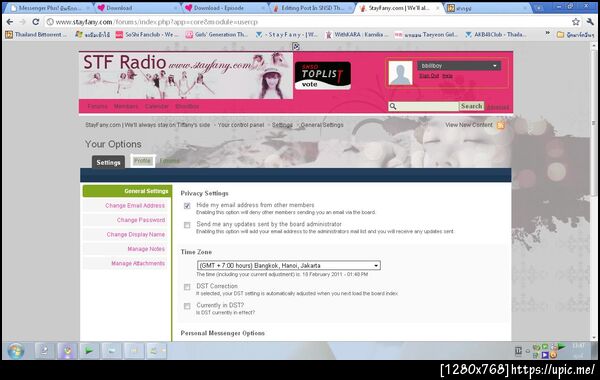Toggle Hide my email address from other members
600x380 pixels.
(187, 206)
